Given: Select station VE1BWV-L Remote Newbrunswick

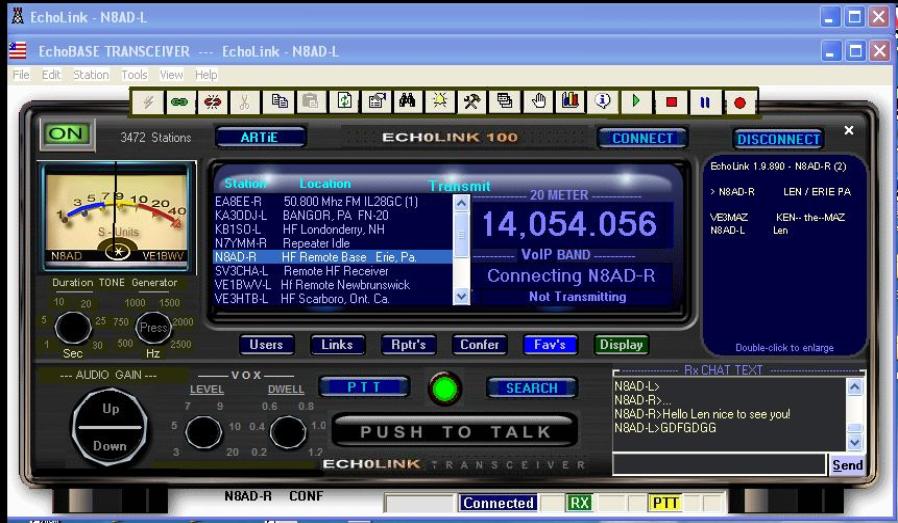Looking at the screenshot, I should click(332, 285).
